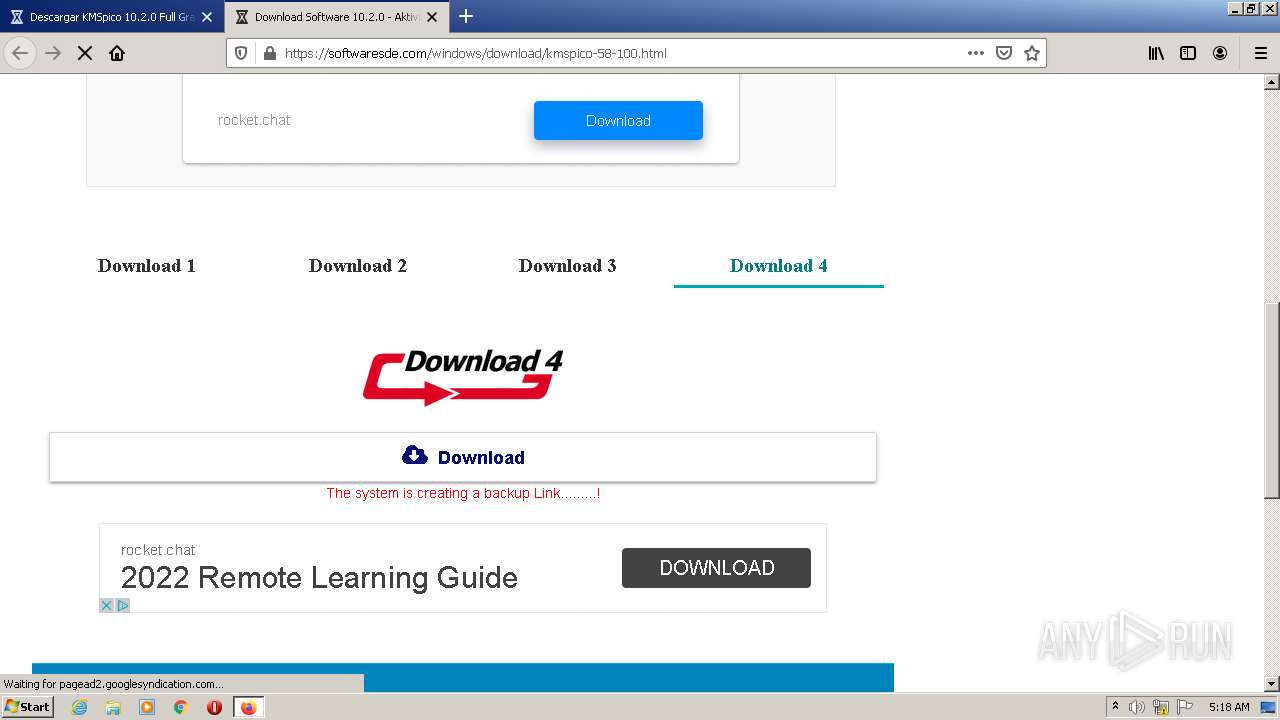This screenshot has width=1280, height=720.
Task: Bookmark this page with star
Action: point(1032,53)
